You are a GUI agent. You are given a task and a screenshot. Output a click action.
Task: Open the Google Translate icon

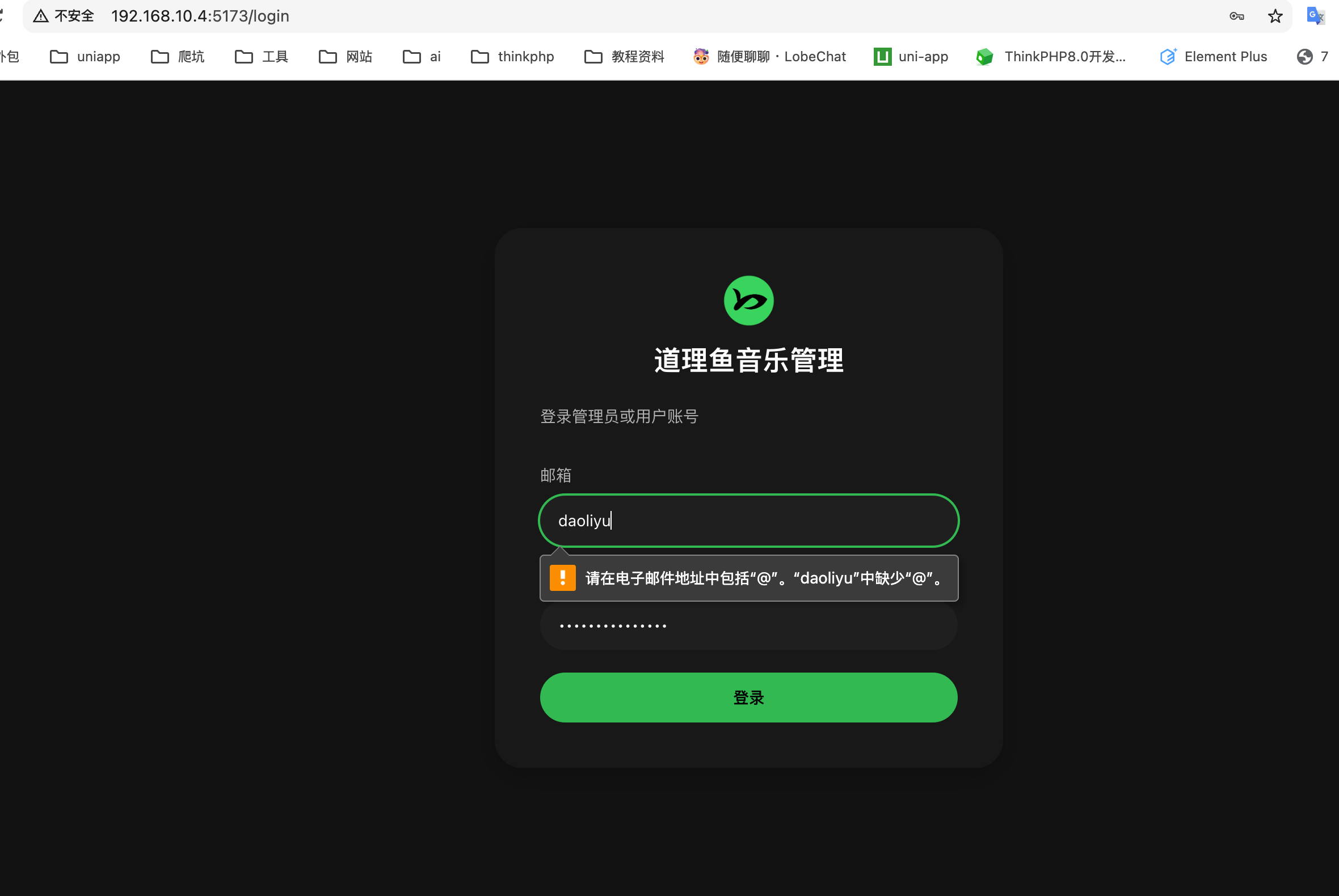click(1315, 16)
